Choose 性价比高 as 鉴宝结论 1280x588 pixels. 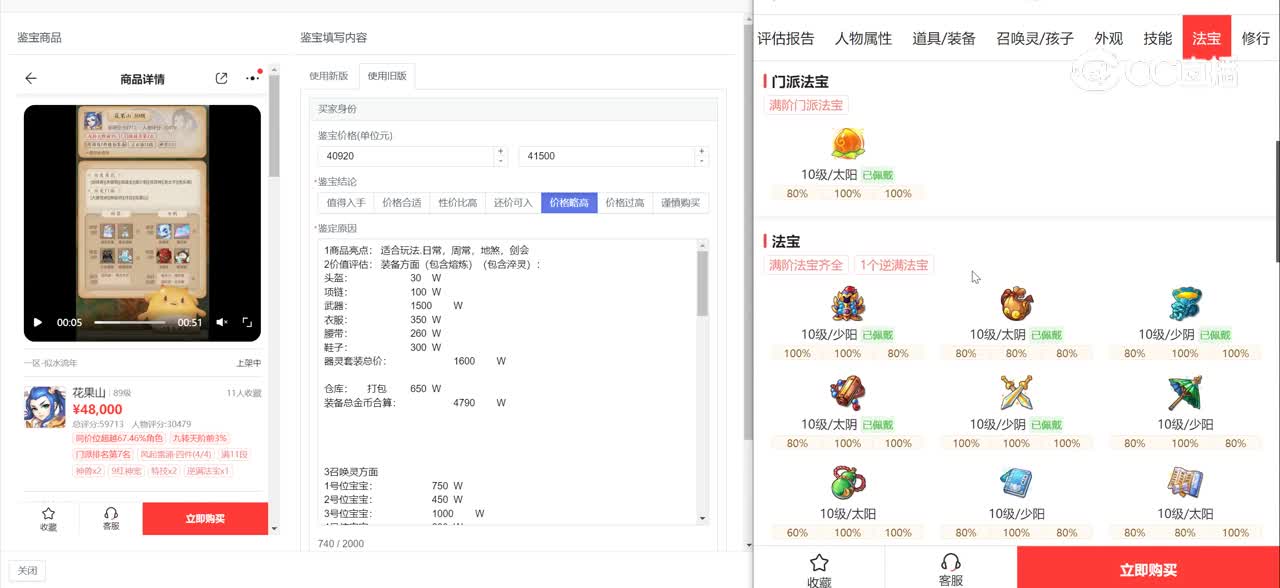[x=458, y=202]
